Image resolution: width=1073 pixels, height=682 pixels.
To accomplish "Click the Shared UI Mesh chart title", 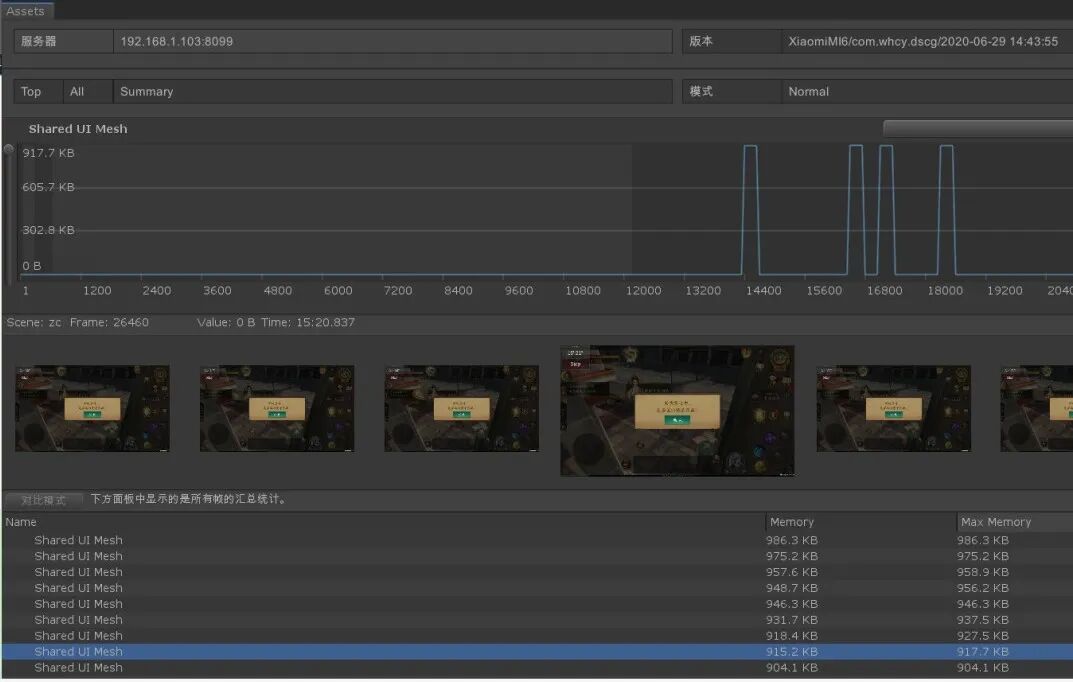I will pyautogui.click(x=78, y=129).
